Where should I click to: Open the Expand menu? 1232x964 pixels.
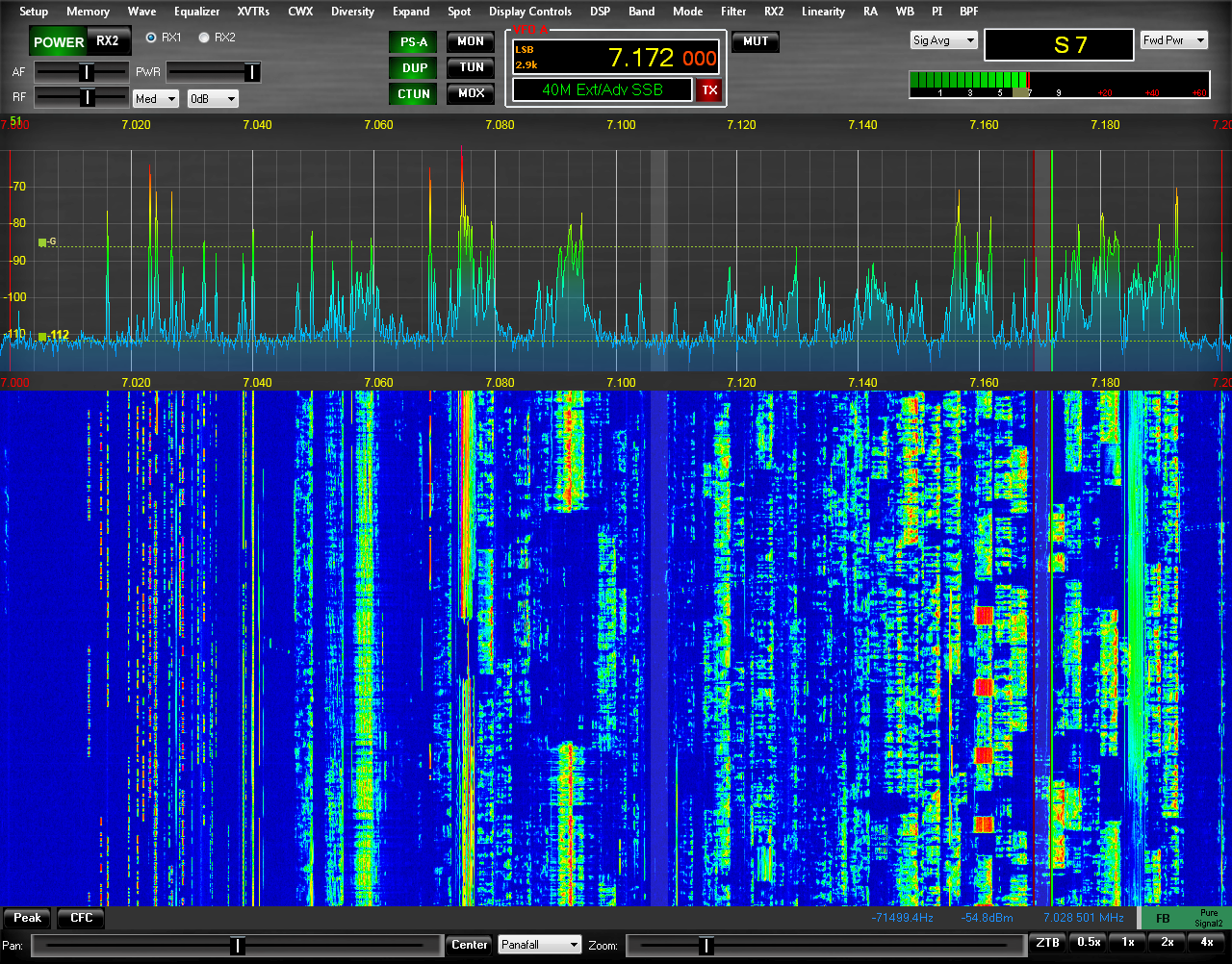[411, 12]
